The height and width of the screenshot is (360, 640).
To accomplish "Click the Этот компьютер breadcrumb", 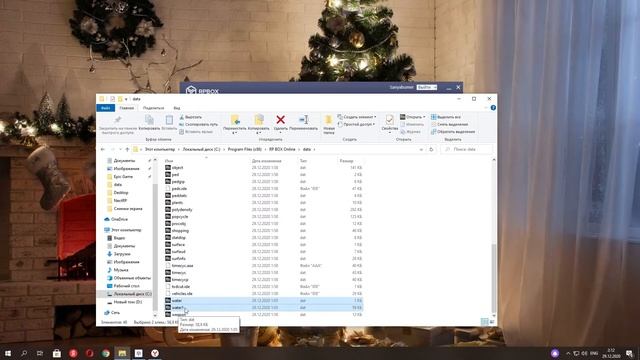I will 160,149.
